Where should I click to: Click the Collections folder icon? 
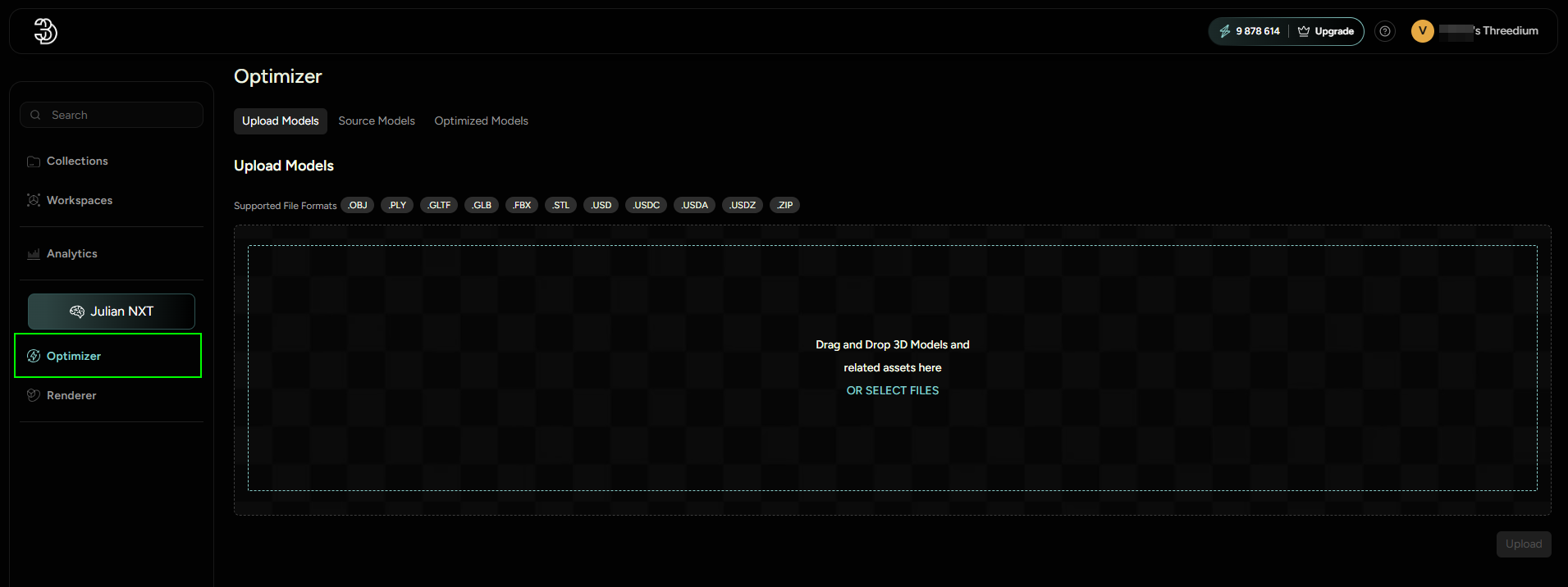point(34,162)
